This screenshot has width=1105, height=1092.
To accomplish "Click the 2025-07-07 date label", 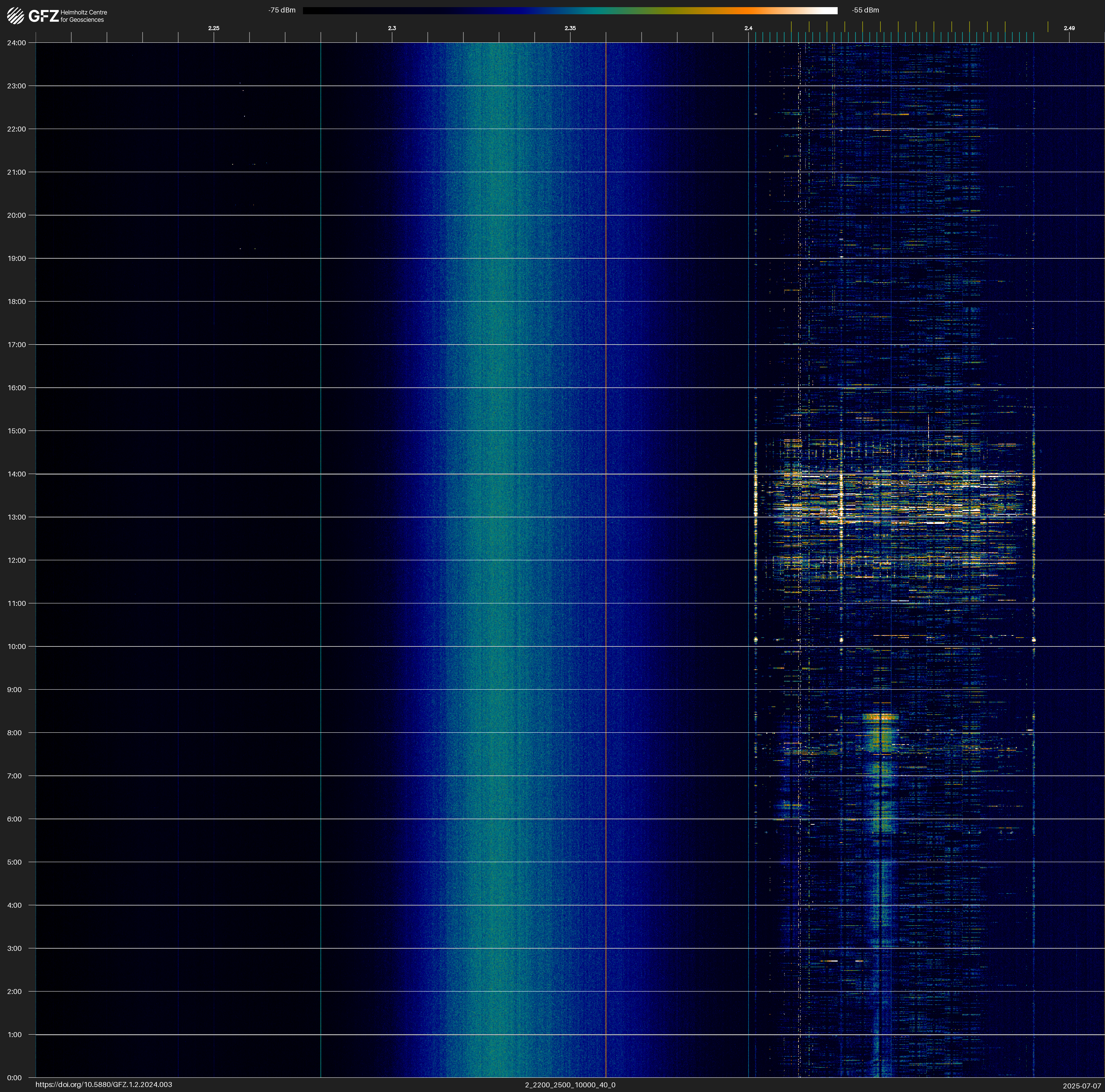I will point(1081,1086).
